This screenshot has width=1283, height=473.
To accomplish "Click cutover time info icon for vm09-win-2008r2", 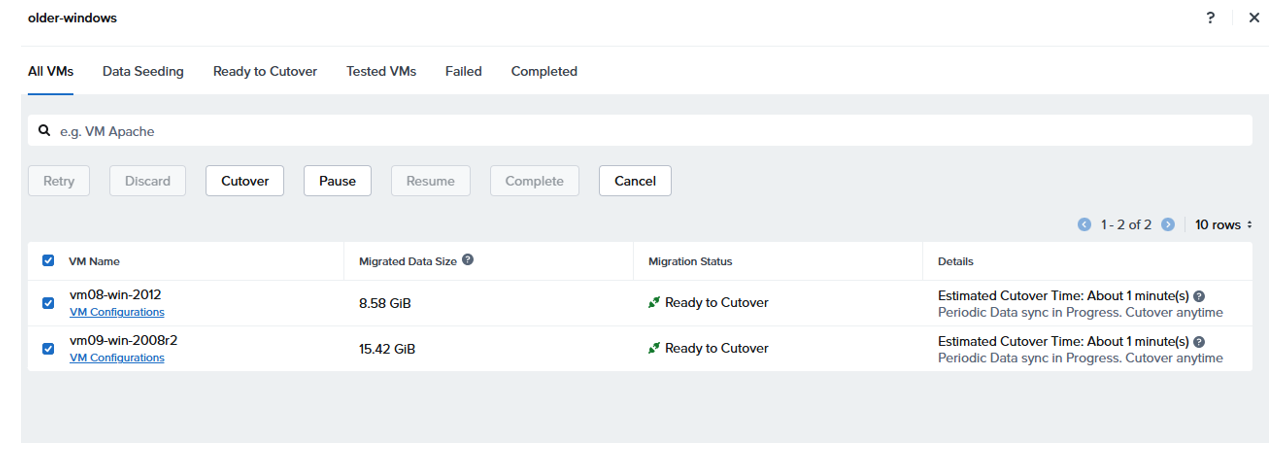I will tap(1199, 342).
